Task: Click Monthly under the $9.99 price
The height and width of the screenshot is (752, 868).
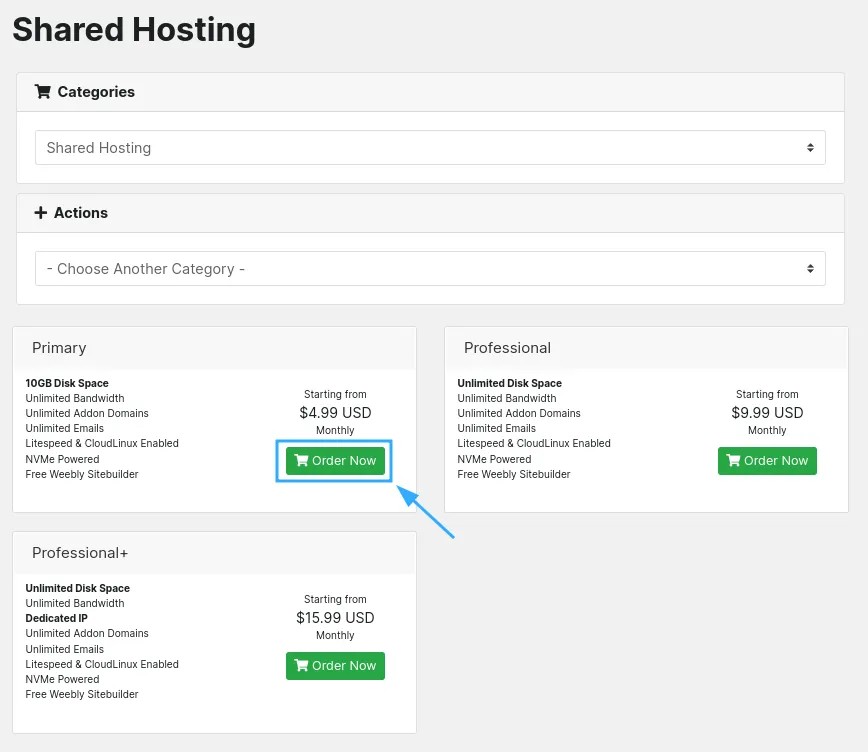Action: point(767,430)
